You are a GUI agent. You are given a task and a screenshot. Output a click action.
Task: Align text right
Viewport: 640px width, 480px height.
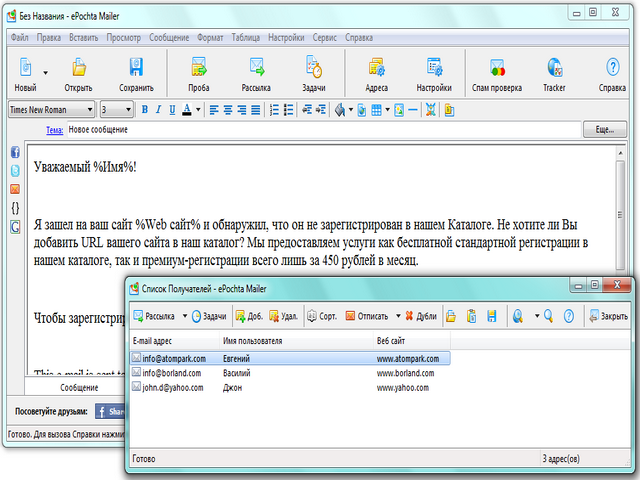tap(242, 109)
